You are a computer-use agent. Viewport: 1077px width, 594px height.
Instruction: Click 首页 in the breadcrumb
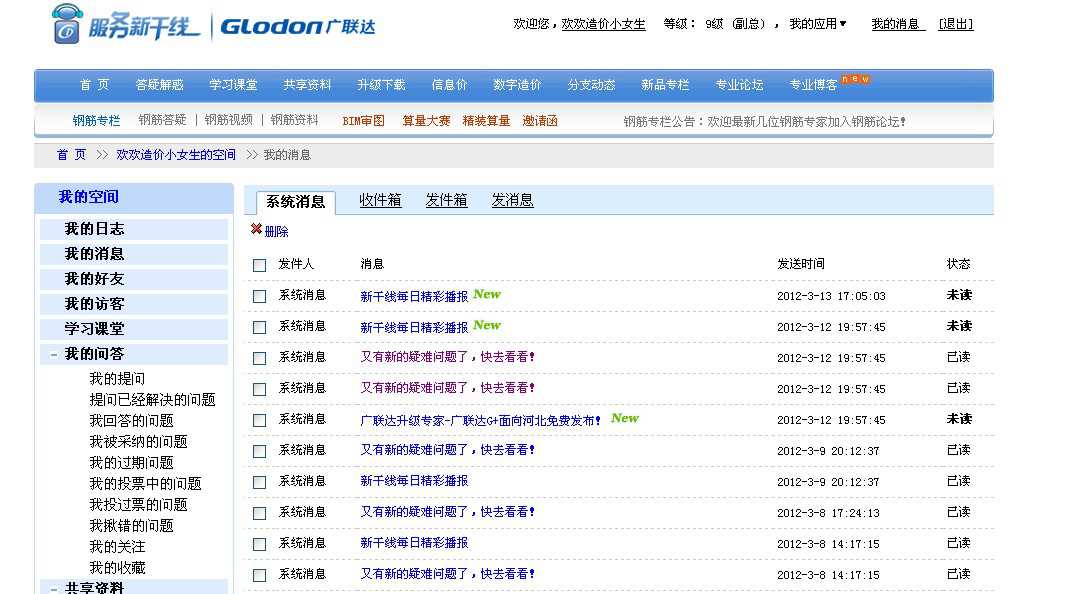pyautogui.click(x=71, y=155)
